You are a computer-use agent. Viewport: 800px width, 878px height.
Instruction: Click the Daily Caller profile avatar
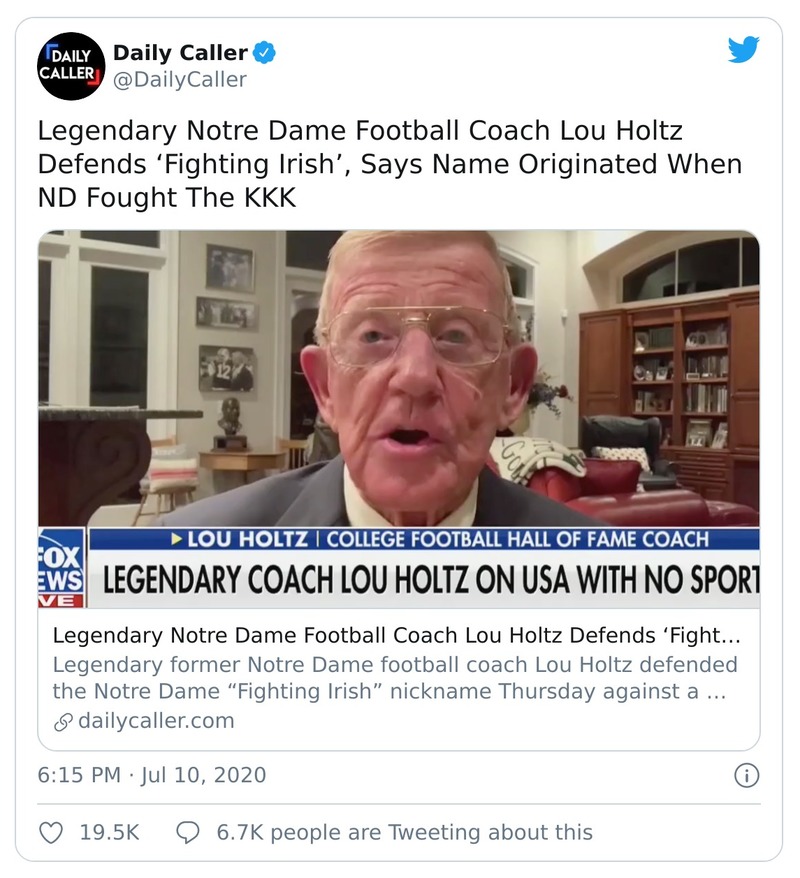coord(71,66)
